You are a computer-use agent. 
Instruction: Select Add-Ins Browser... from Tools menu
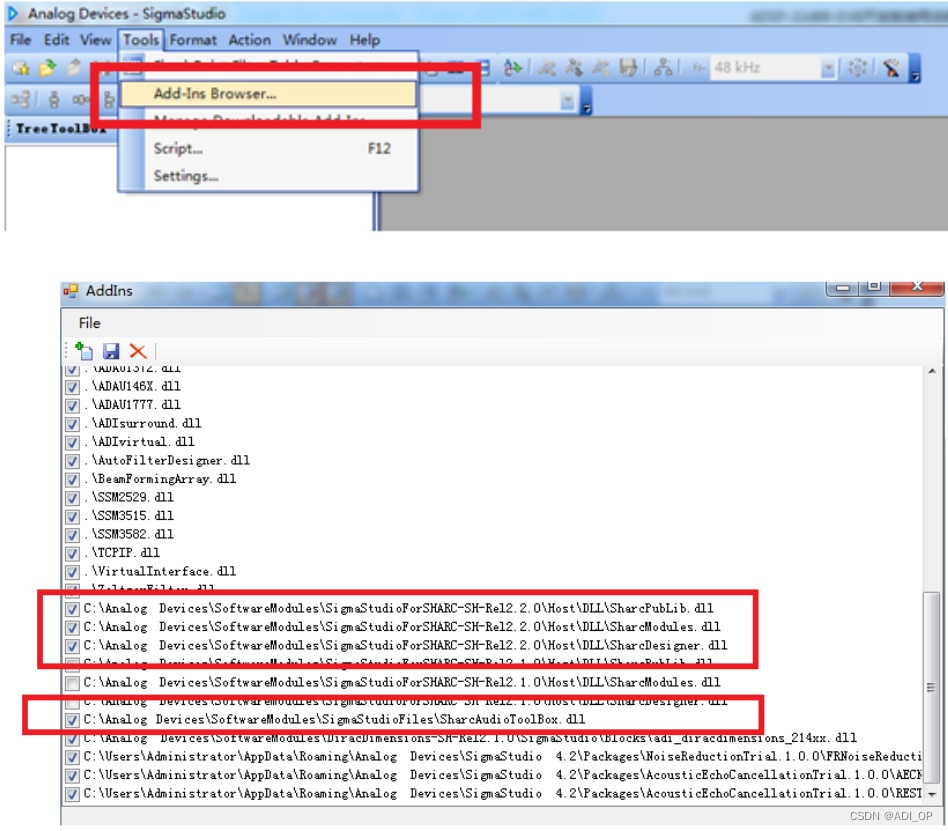pyautogui.click(x=268, y=94)
